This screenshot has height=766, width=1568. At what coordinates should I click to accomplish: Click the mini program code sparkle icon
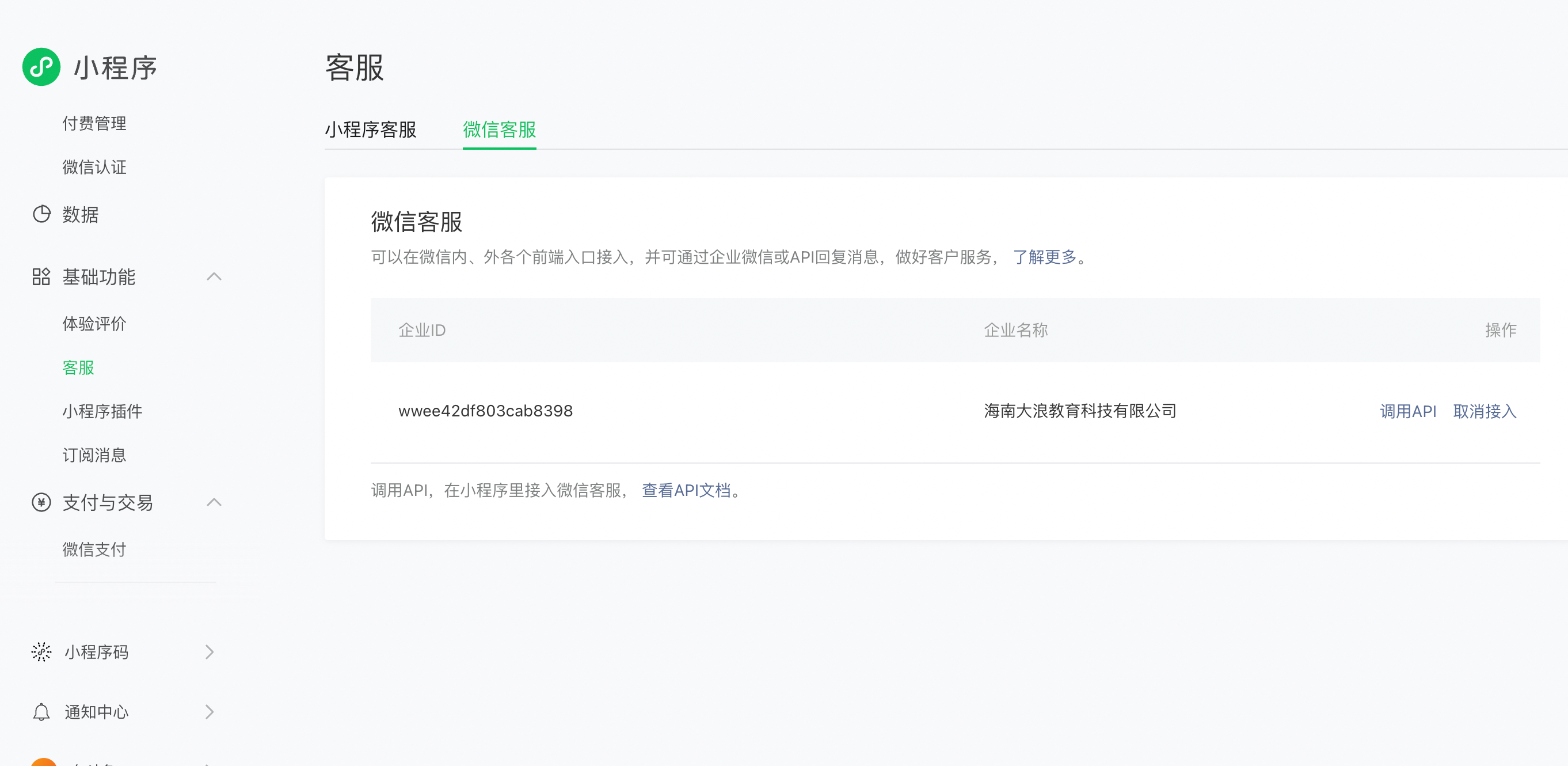(41, 652)
